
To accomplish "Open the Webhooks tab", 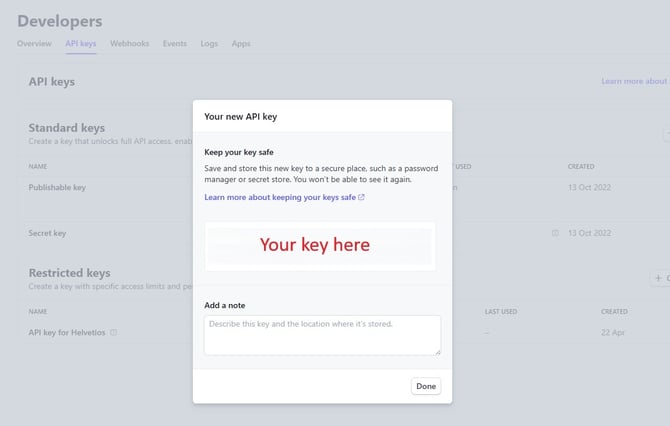I will 130,44.
